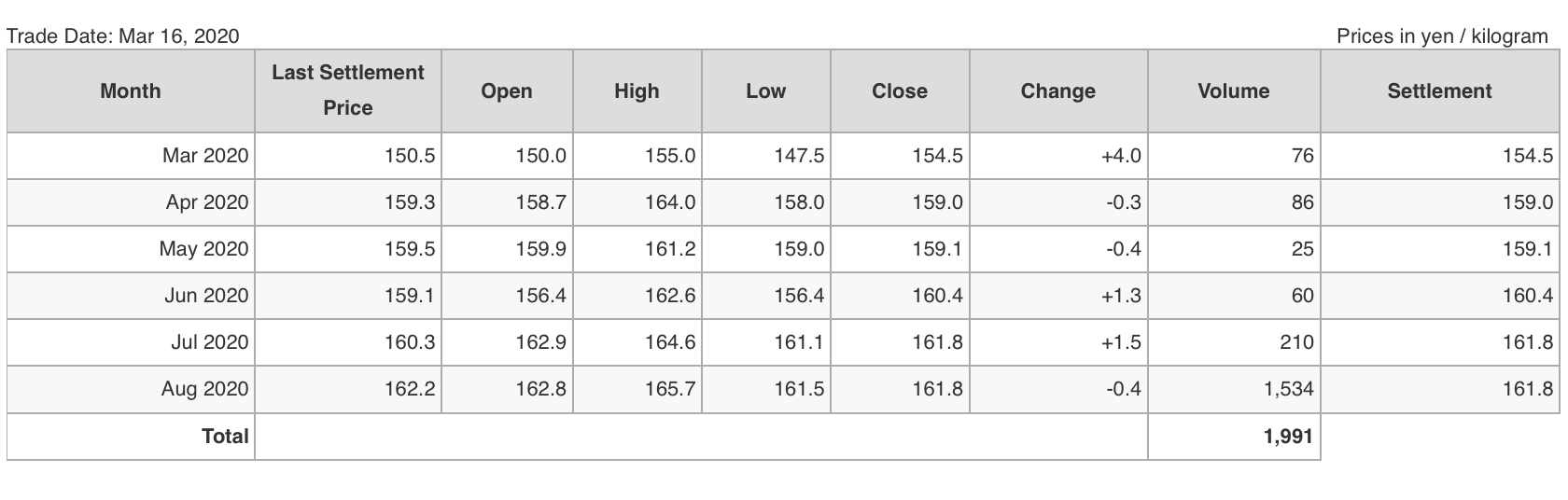The width and height of the screenshot is (1568, 500).
Task: Click the Month column header
Action: pyautogui.click(x=131, y=90)
